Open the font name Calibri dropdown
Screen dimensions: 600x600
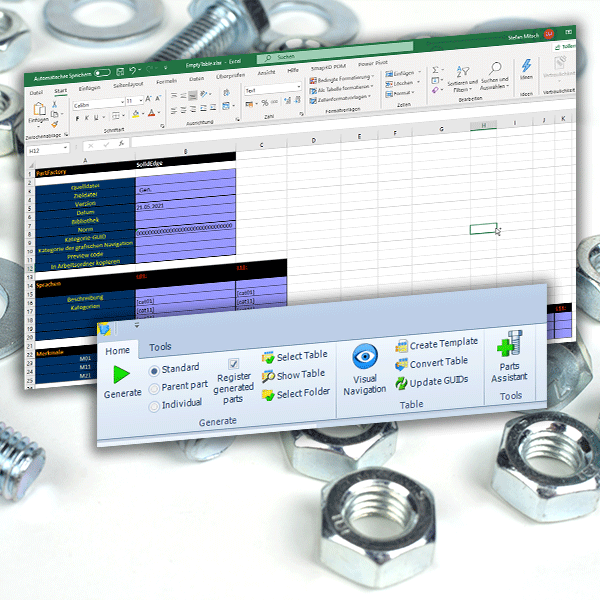click(x=122, y=102)
